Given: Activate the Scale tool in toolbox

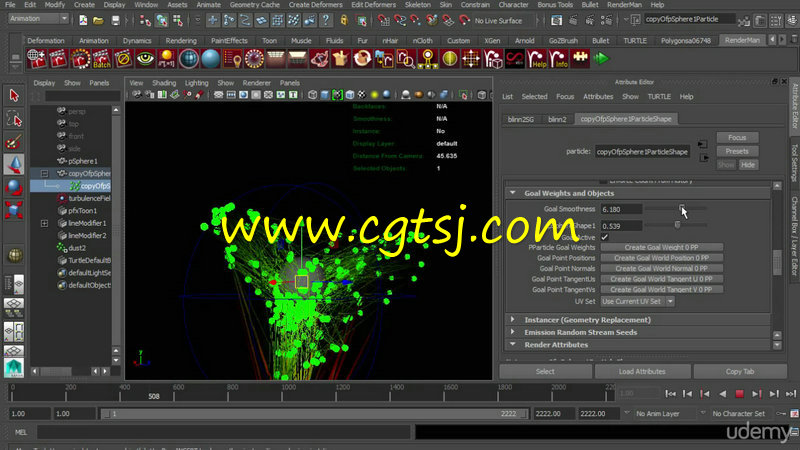Looking at the screenshot, I should [x=14, y=210].
